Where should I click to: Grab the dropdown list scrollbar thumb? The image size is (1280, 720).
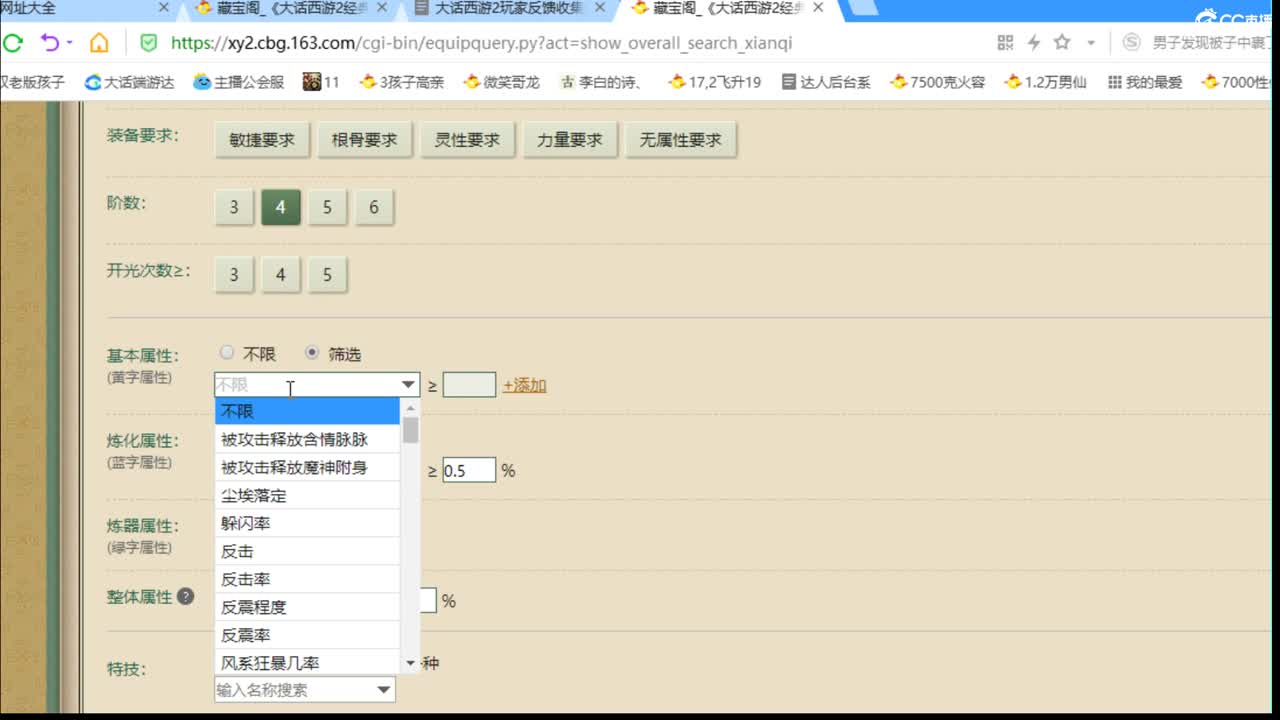click(410, 430)
